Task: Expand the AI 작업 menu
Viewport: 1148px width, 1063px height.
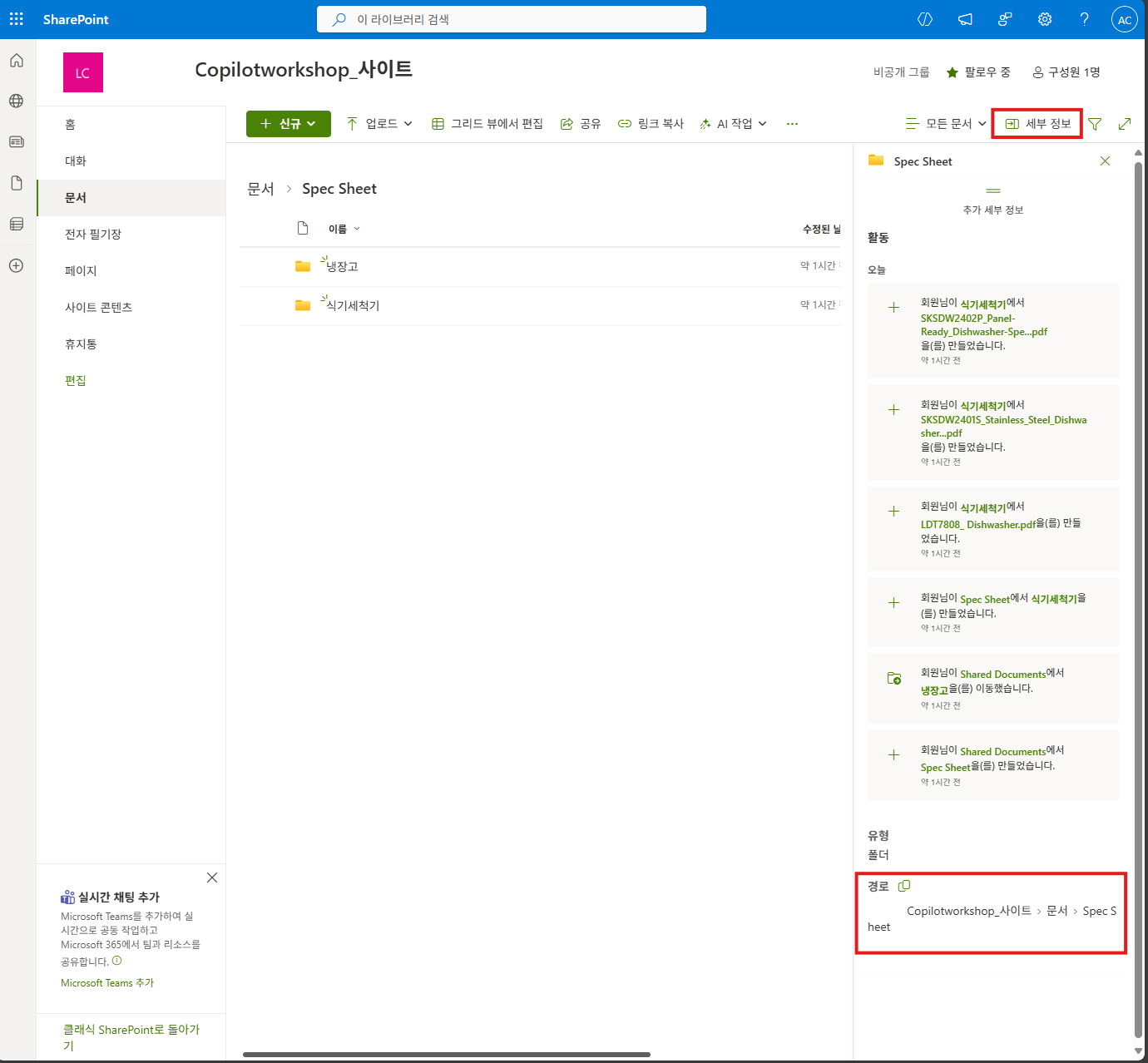Action: click(x=733, y=124)
